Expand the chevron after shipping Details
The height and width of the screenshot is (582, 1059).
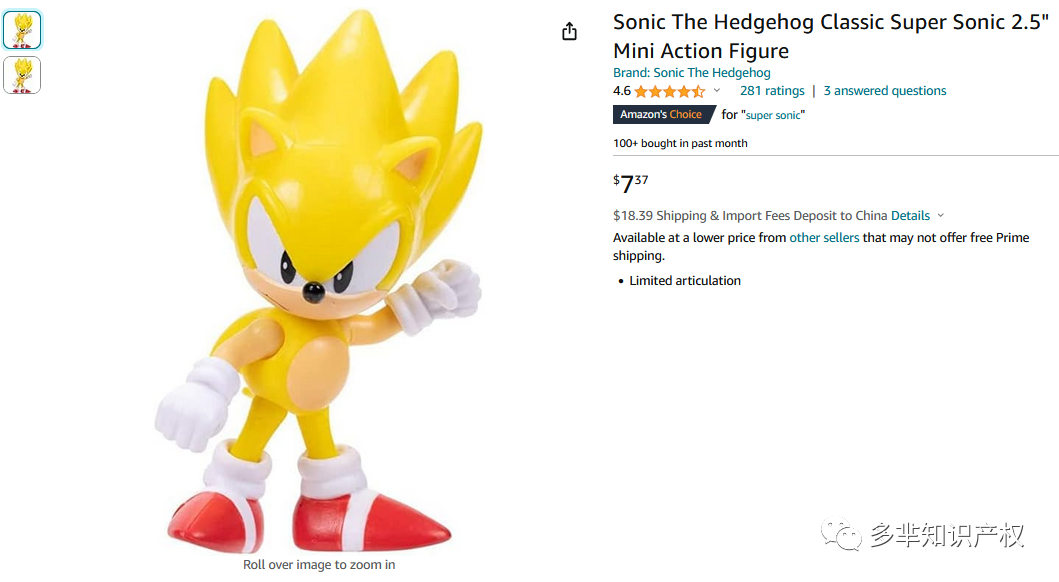941,216
